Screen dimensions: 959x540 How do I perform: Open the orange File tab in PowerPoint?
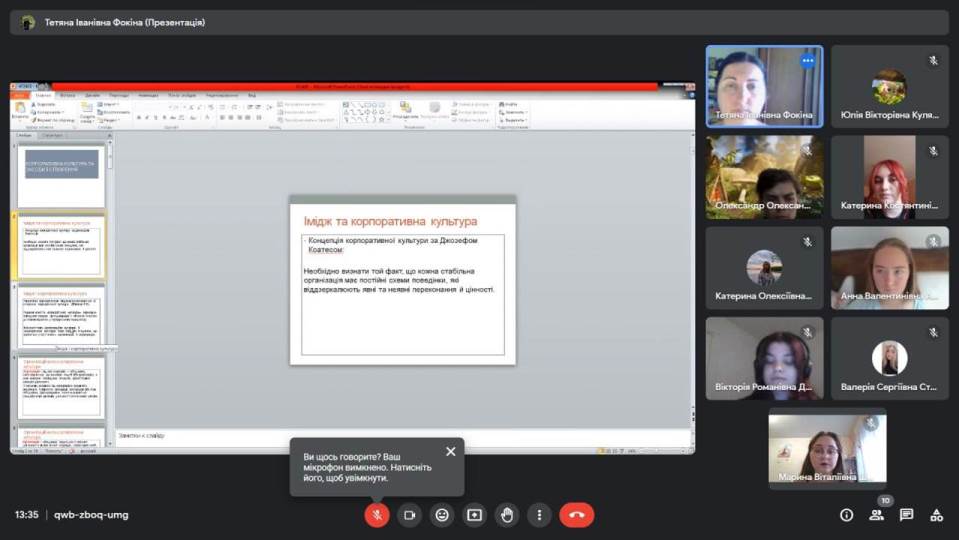pyautogui.click(x=20, y=95)
